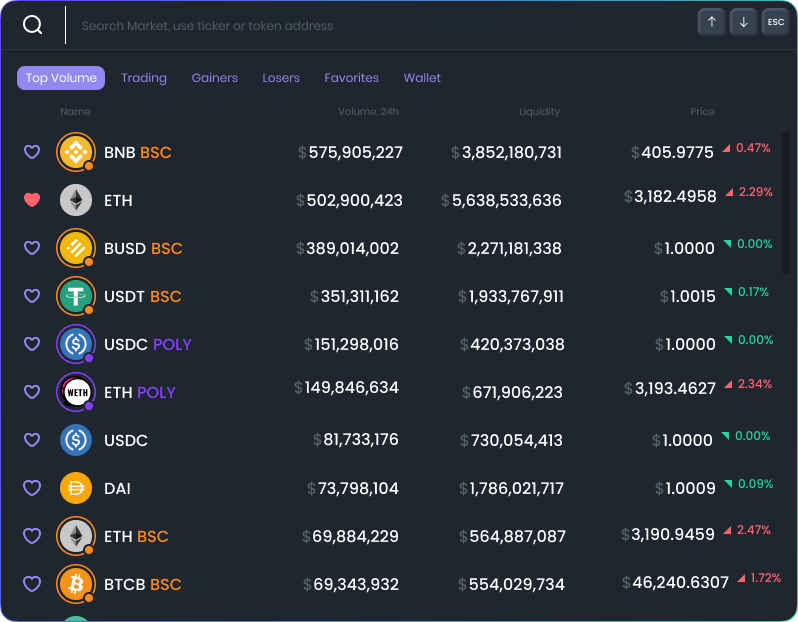Click the WETH ETH POLY icon

point(75,392)
